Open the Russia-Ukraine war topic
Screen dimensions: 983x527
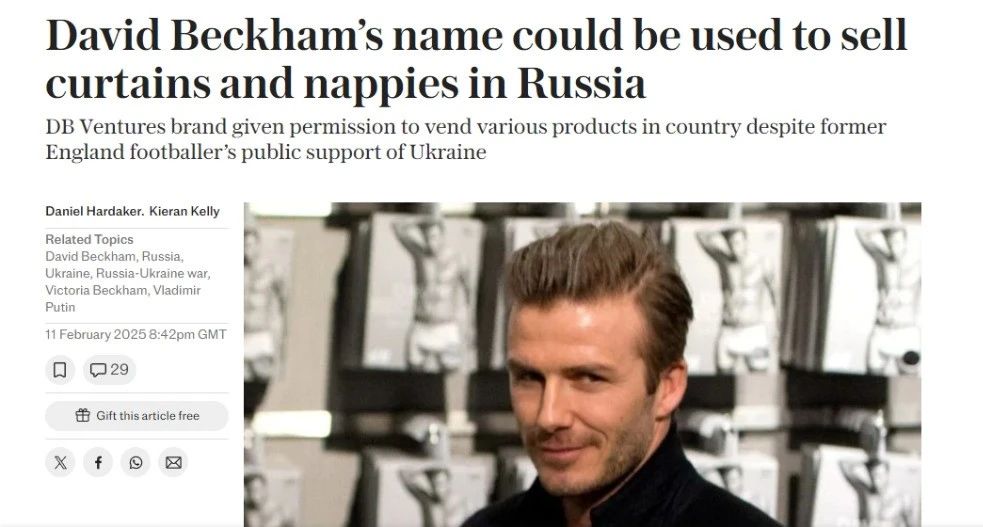[153, 273]
